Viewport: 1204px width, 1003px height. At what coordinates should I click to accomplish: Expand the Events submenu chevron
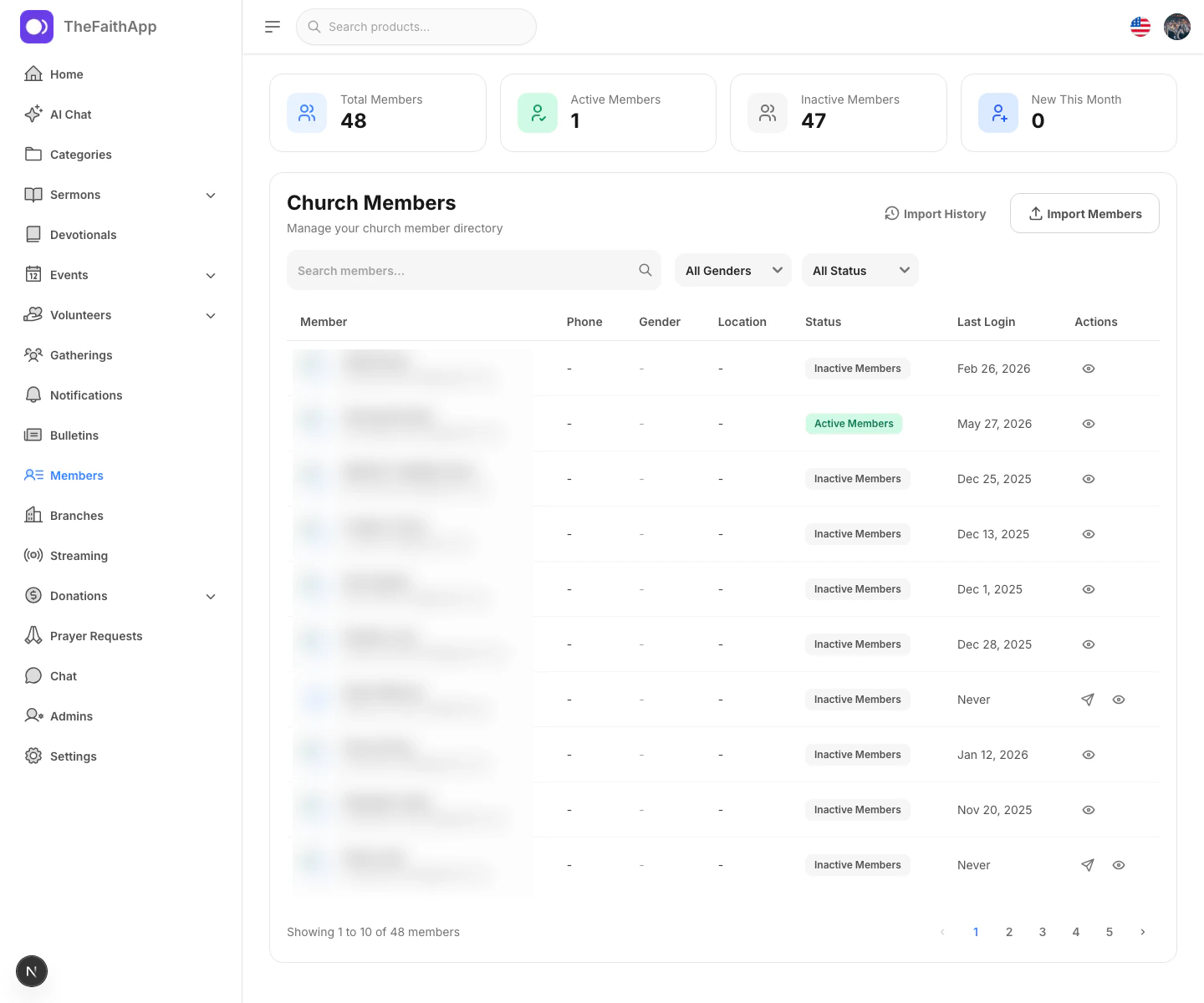[211, 275]
